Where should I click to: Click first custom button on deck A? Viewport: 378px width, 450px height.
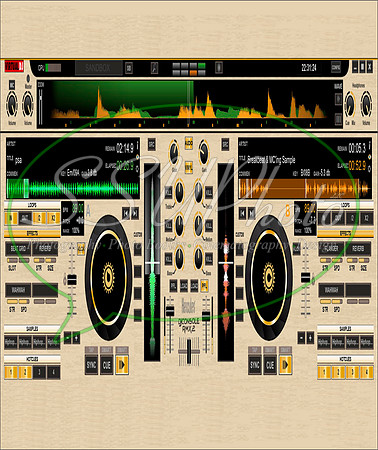[x=138, y=250]
